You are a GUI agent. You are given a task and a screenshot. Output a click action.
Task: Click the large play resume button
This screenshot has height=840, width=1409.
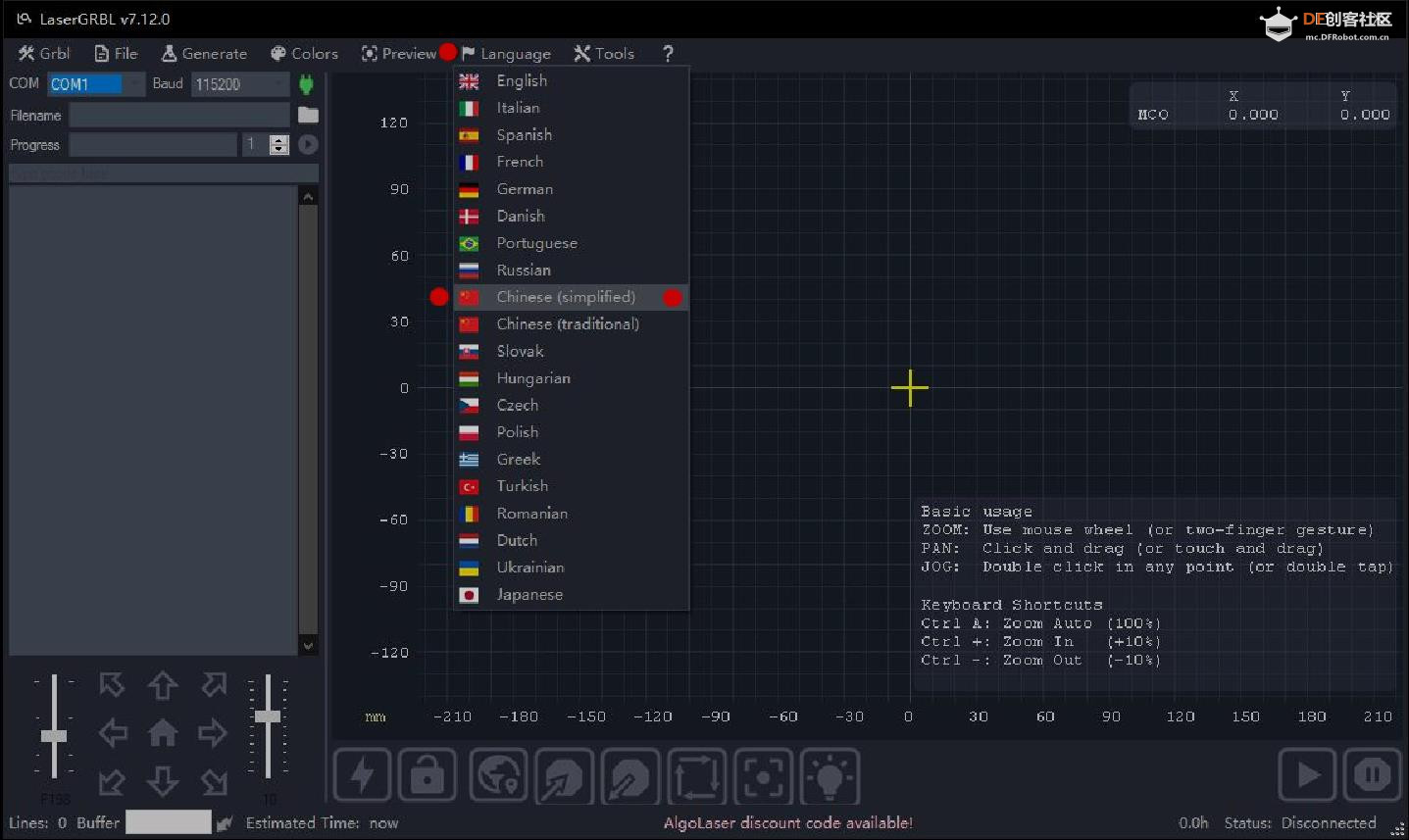coord(1307,774)
